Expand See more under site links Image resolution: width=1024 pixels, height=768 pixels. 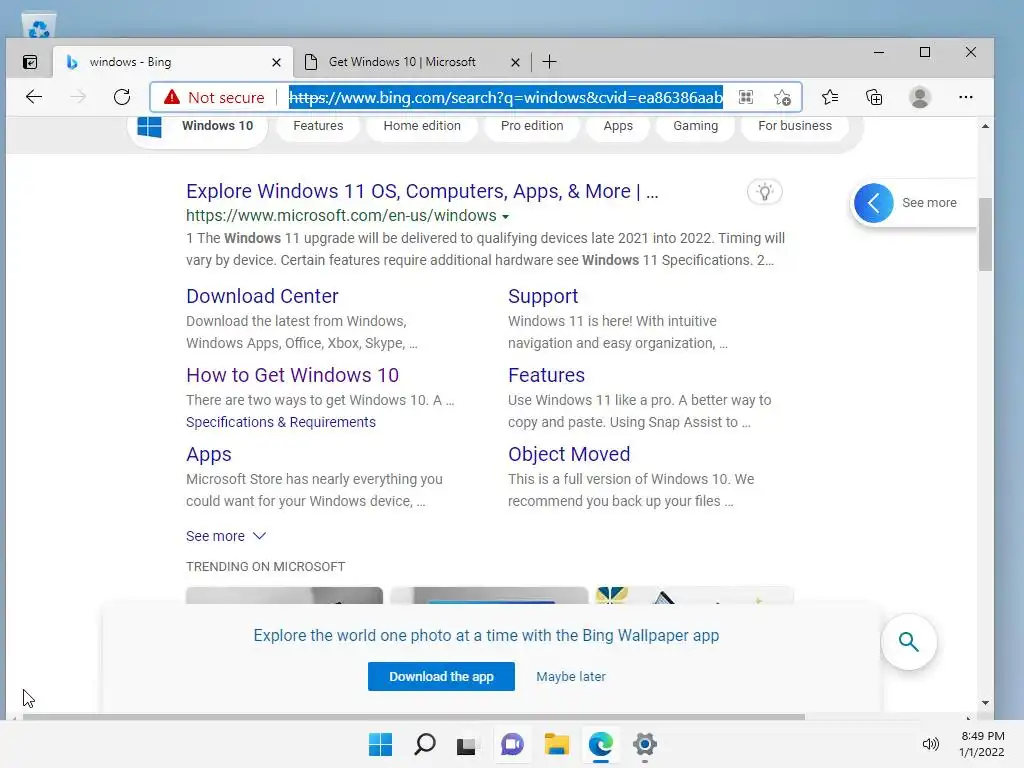coord(225,536)
